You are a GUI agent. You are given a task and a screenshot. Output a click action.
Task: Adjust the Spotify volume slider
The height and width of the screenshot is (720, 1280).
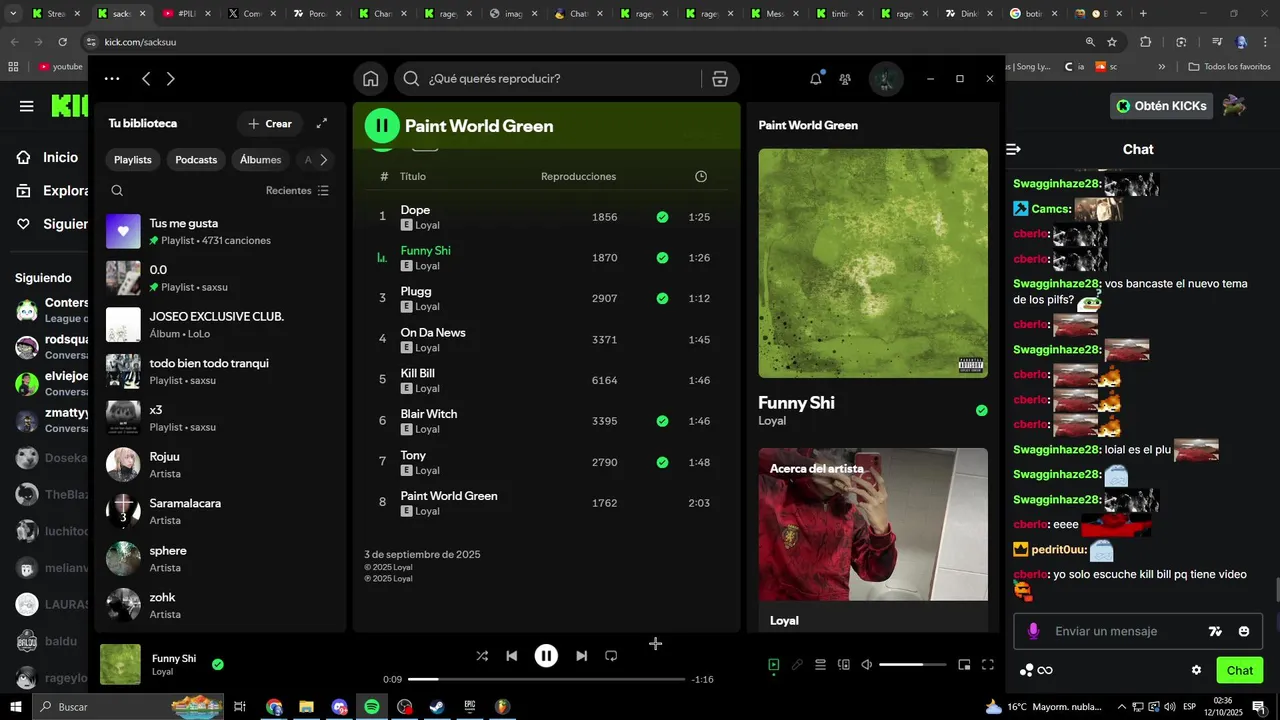(915, 664)
